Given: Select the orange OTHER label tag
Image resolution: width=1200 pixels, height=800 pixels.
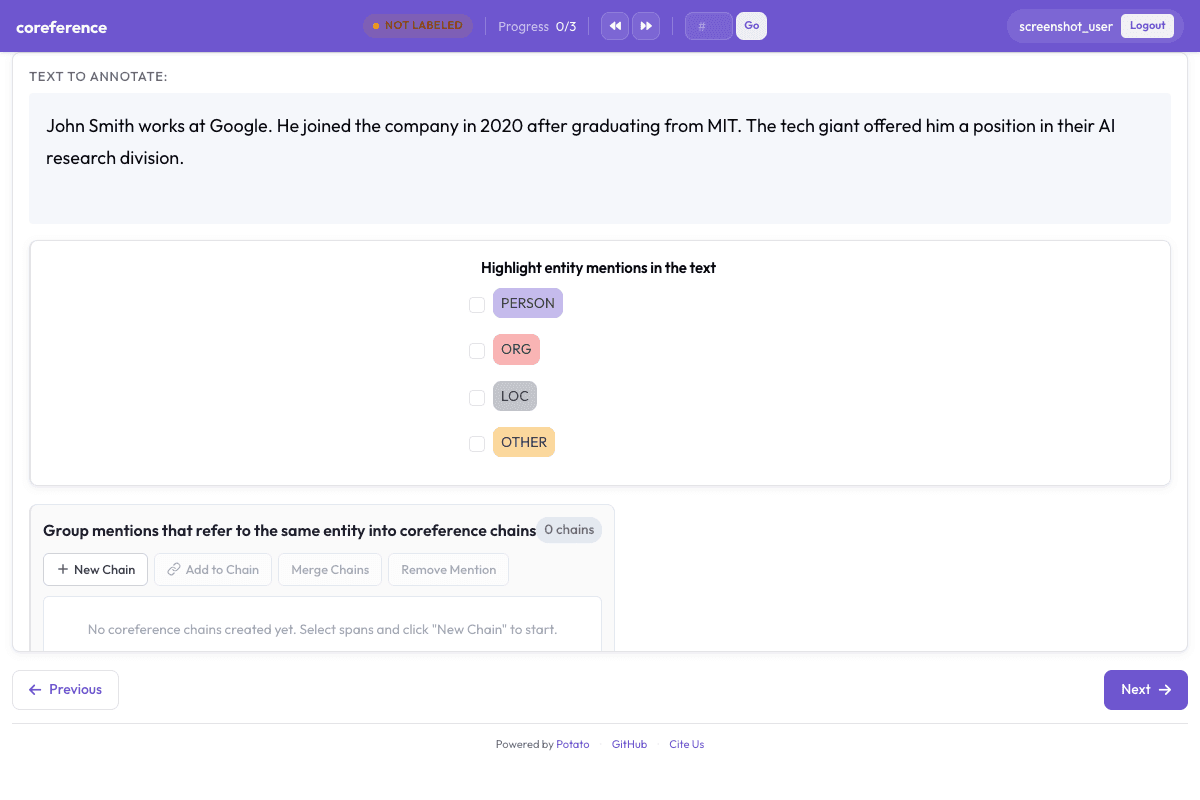Looking at the screenshot, I should click(x=524, y=442).
